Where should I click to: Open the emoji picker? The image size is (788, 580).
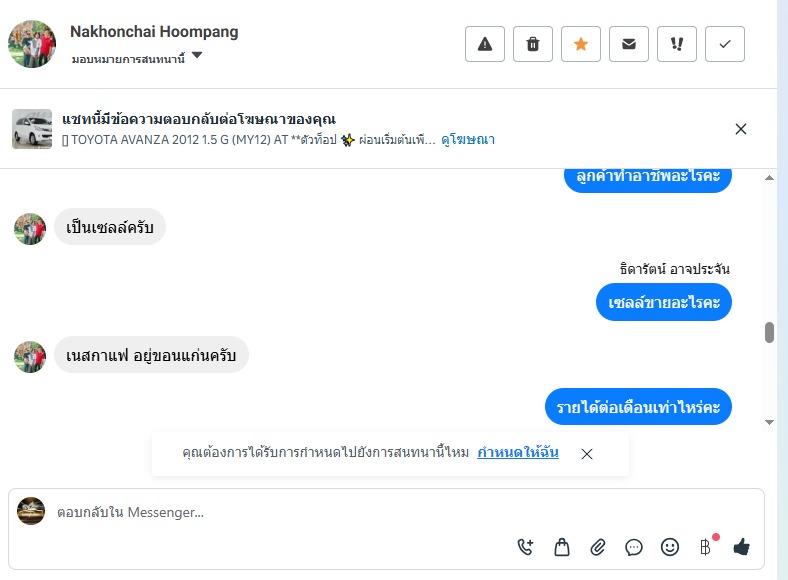tap(670, 547)
